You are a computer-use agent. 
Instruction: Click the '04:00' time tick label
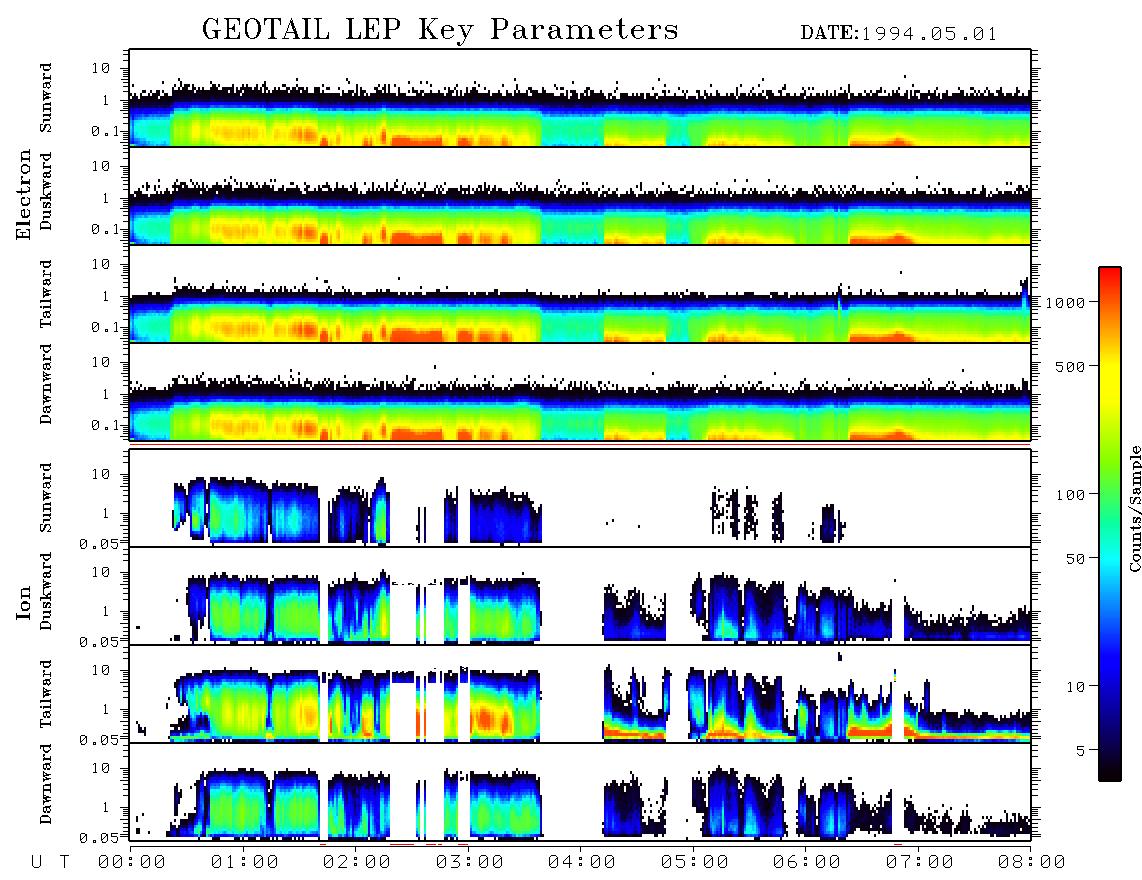point(582,863)
